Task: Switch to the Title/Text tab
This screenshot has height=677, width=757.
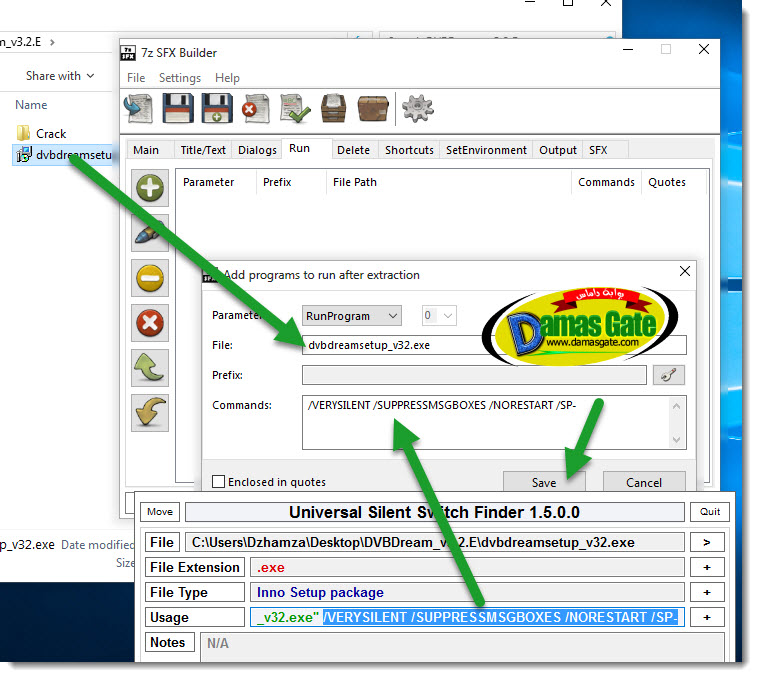Action: coord(203,150)
